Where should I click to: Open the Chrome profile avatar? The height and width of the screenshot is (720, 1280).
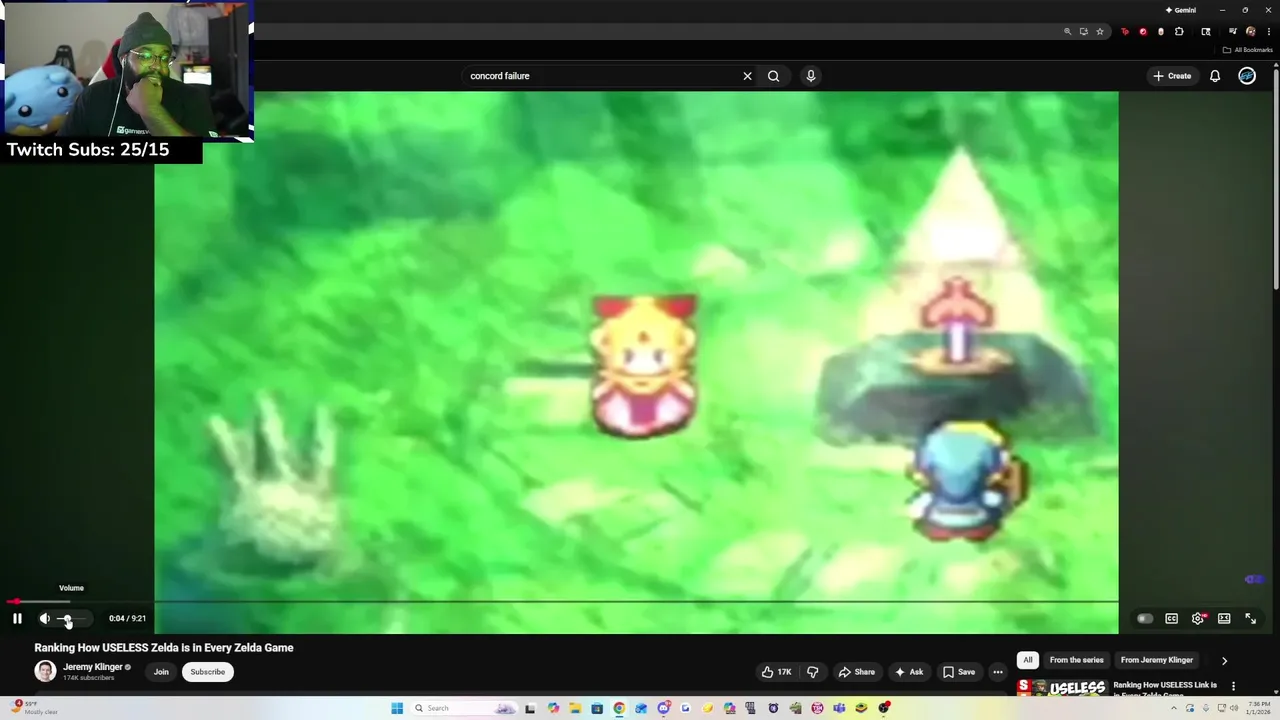pyautogui.click(x=1250, y=31)
